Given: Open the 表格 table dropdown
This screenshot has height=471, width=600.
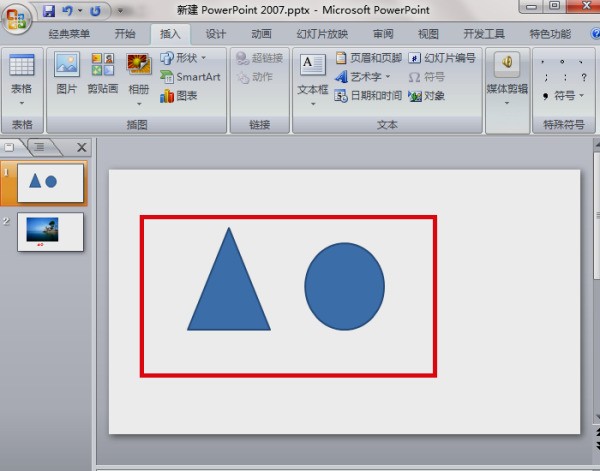Looking at the screenshot, I should [22, 90].
